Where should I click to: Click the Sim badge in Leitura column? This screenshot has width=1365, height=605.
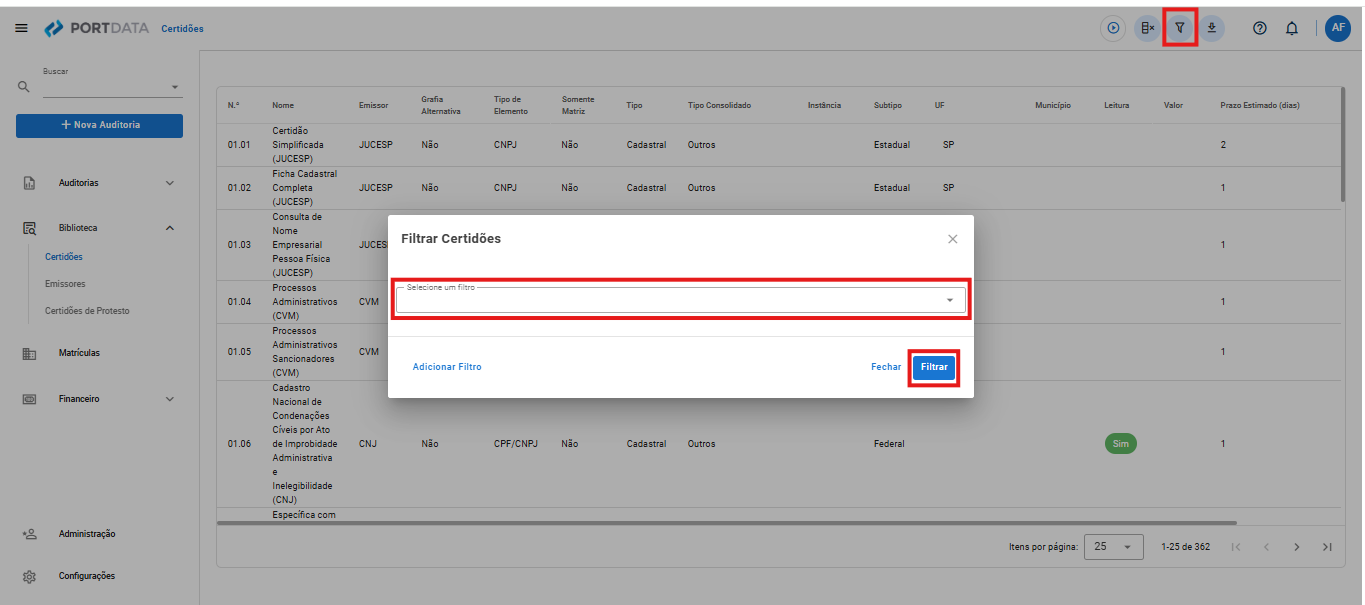point(1120,443)
